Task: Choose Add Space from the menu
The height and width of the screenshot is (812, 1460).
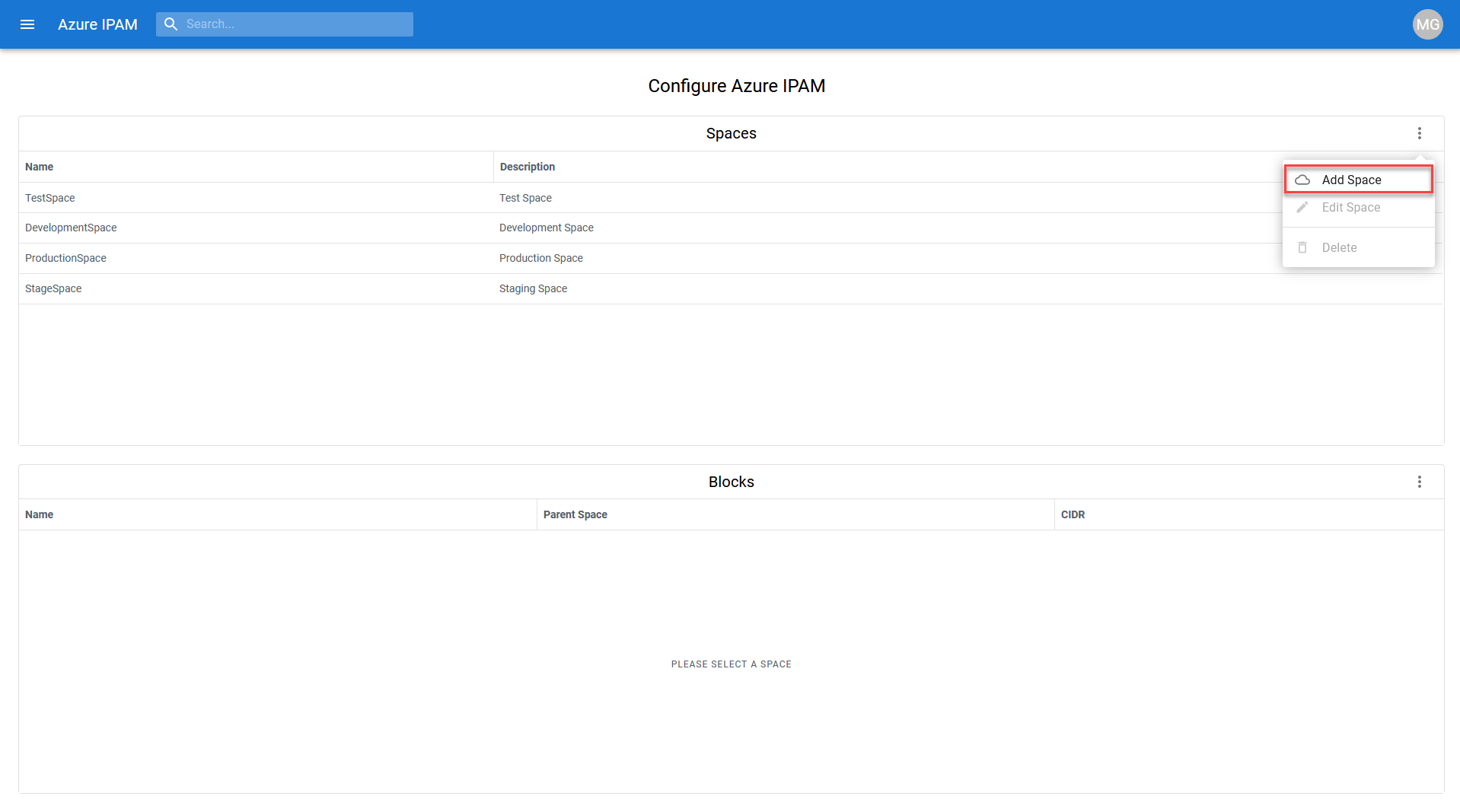Action: [x=1358, y=180]
